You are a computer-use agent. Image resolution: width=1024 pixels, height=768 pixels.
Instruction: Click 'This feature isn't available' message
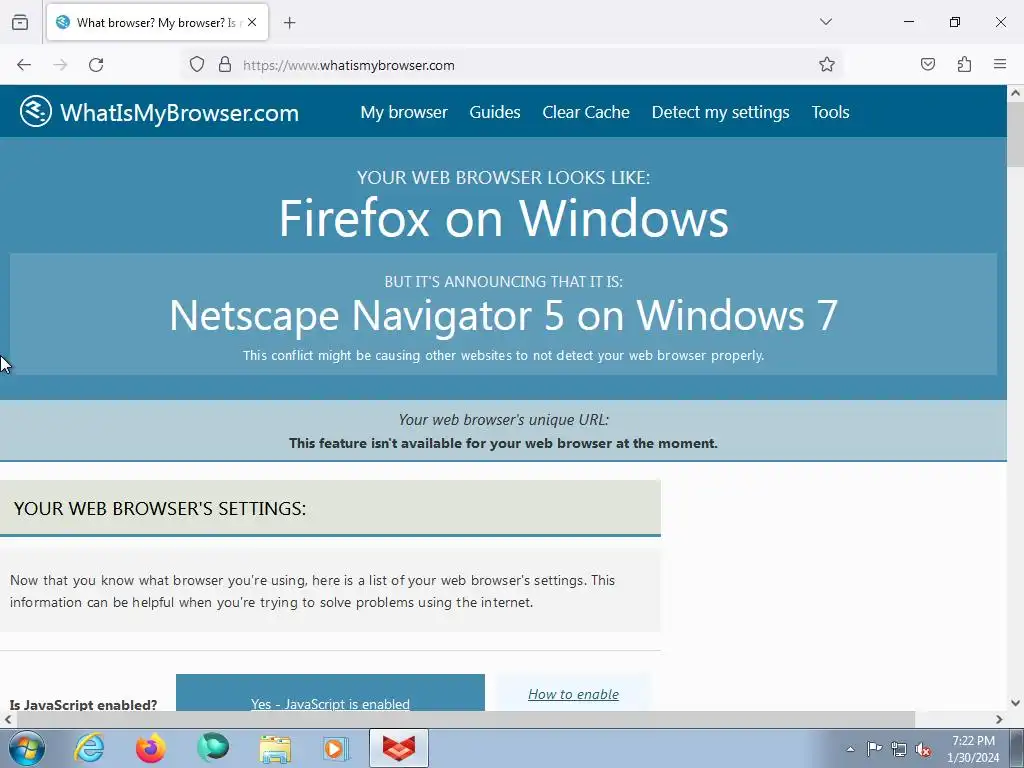point(503,443)
